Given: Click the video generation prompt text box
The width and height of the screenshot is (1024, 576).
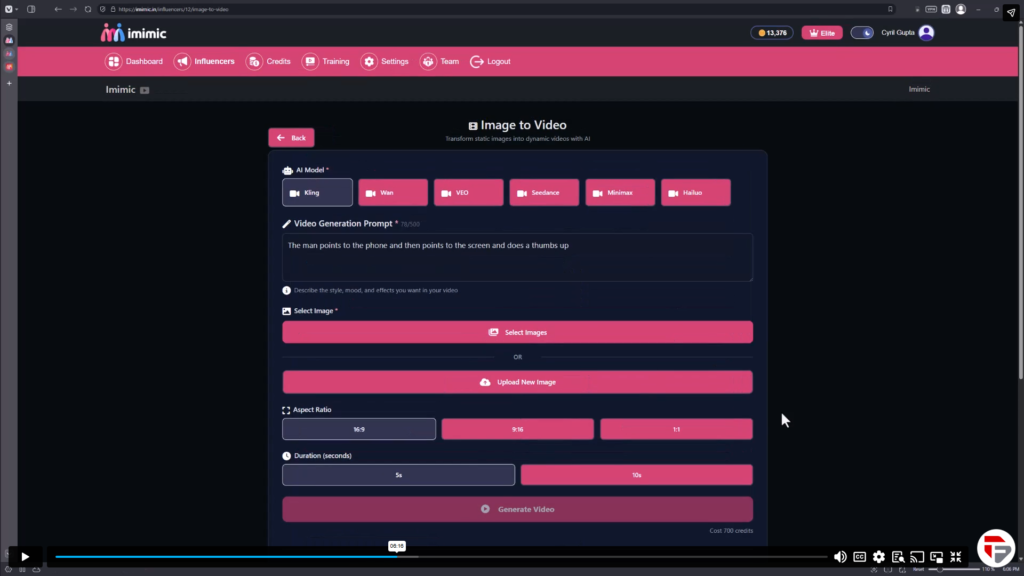Looking at the screenshot, I should pyautogui.click(x=517, y=258).
